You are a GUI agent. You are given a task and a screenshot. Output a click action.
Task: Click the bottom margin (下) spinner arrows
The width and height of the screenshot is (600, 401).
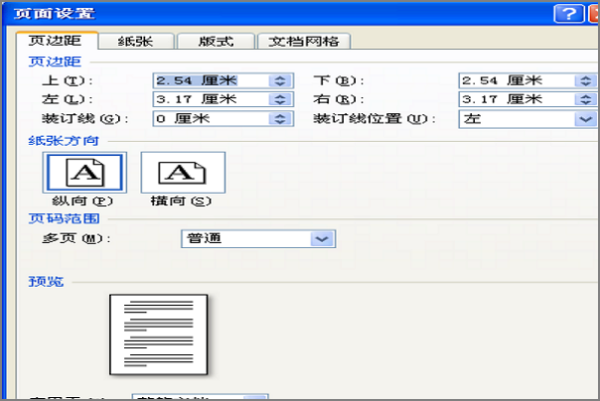pos(587,80)
